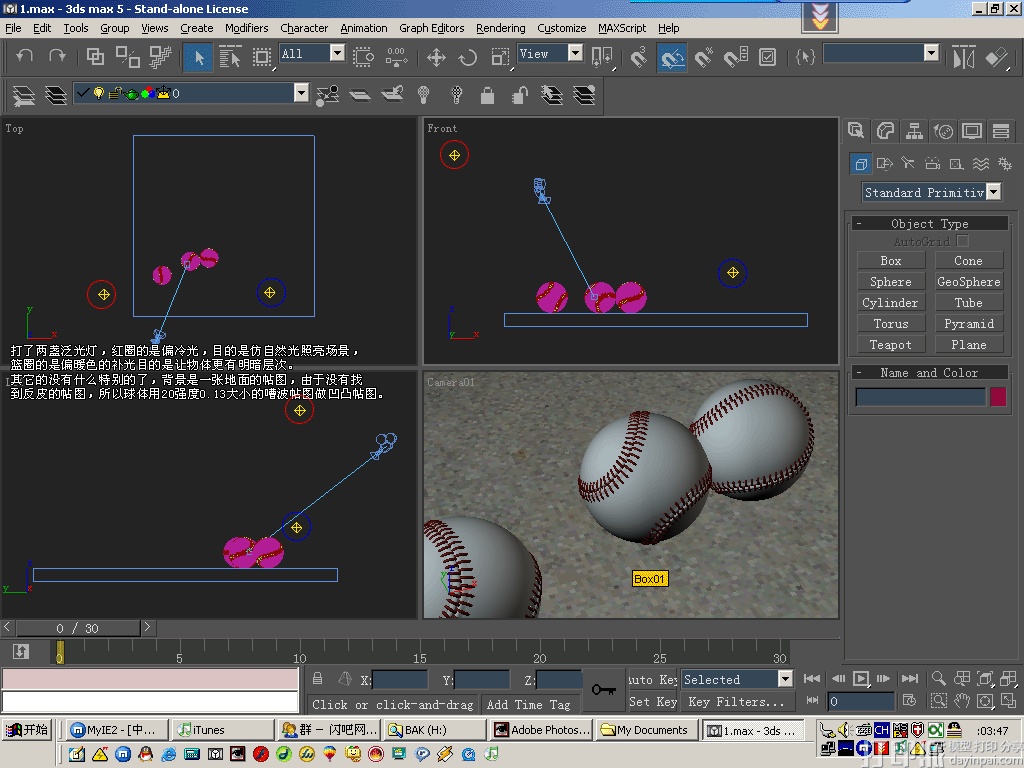The image size is (1024, 768).
Task: Select the Shapes category icon
Action: [x=885, y=163]
